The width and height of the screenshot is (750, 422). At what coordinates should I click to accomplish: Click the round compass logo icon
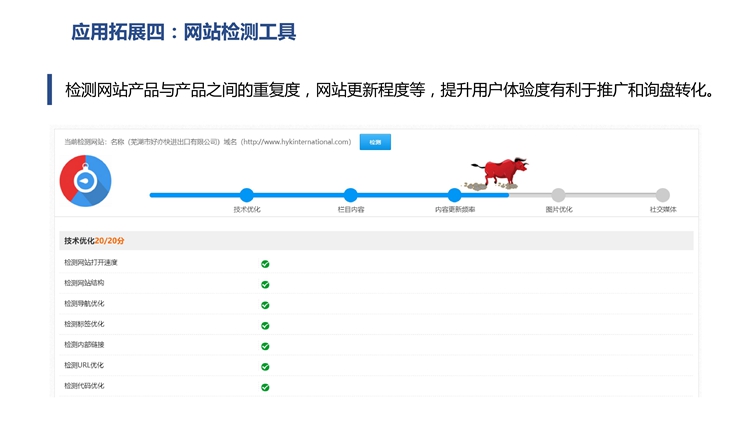click(86, 182)
